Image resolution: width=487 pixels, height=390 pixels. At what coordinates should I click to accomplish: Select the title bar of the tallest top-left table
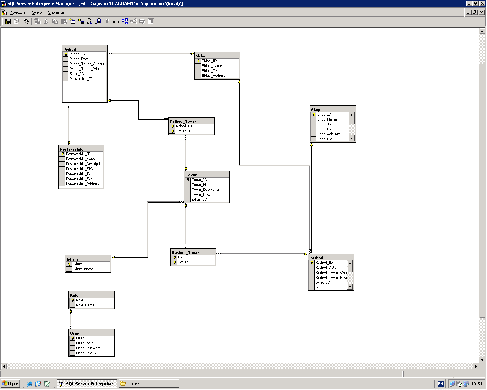pyautogui.click(x=84, y=49)
